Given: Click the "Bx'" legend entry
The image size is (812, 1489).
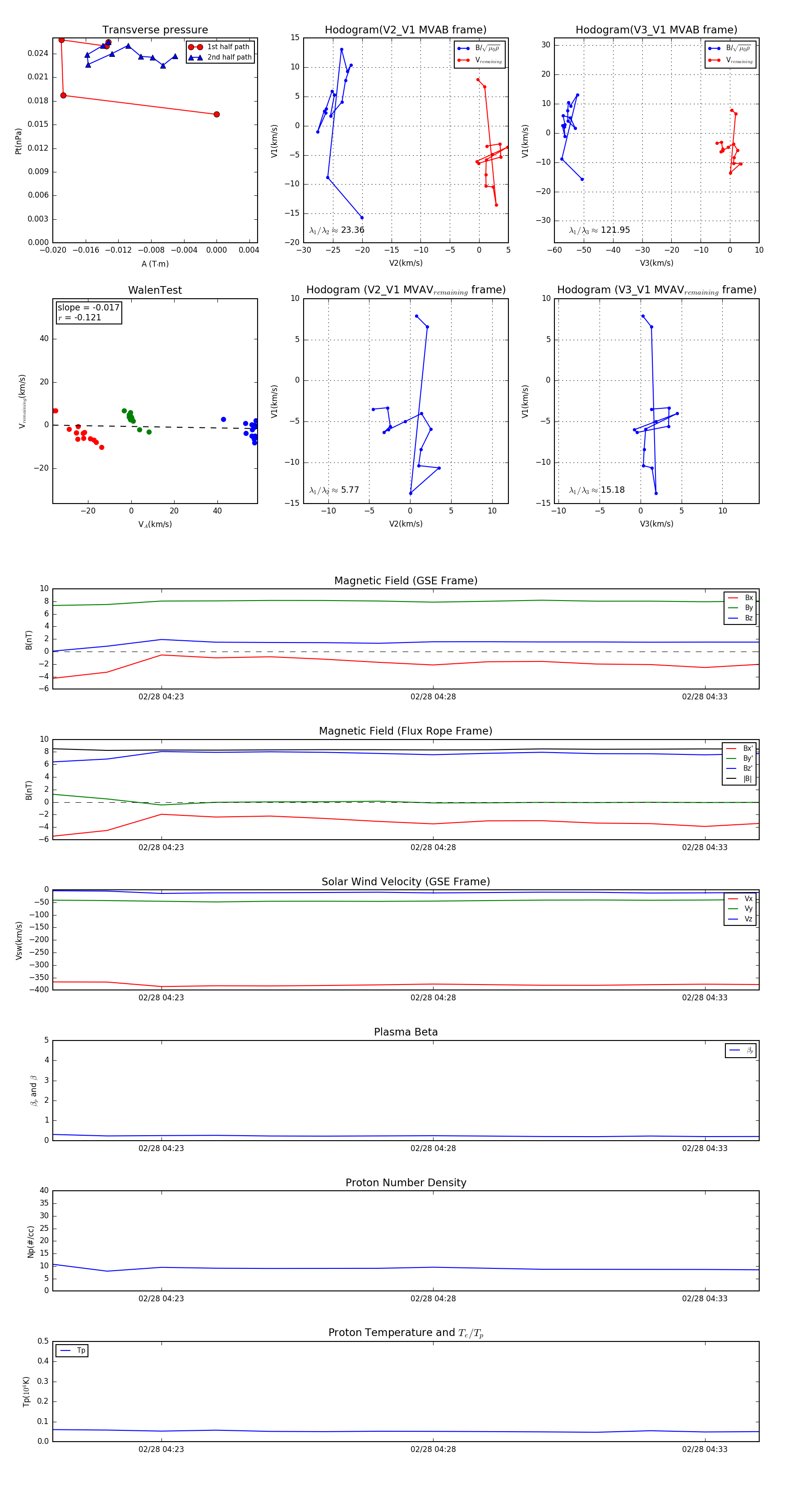Looking at the screenshot, I should click(740, 749).
